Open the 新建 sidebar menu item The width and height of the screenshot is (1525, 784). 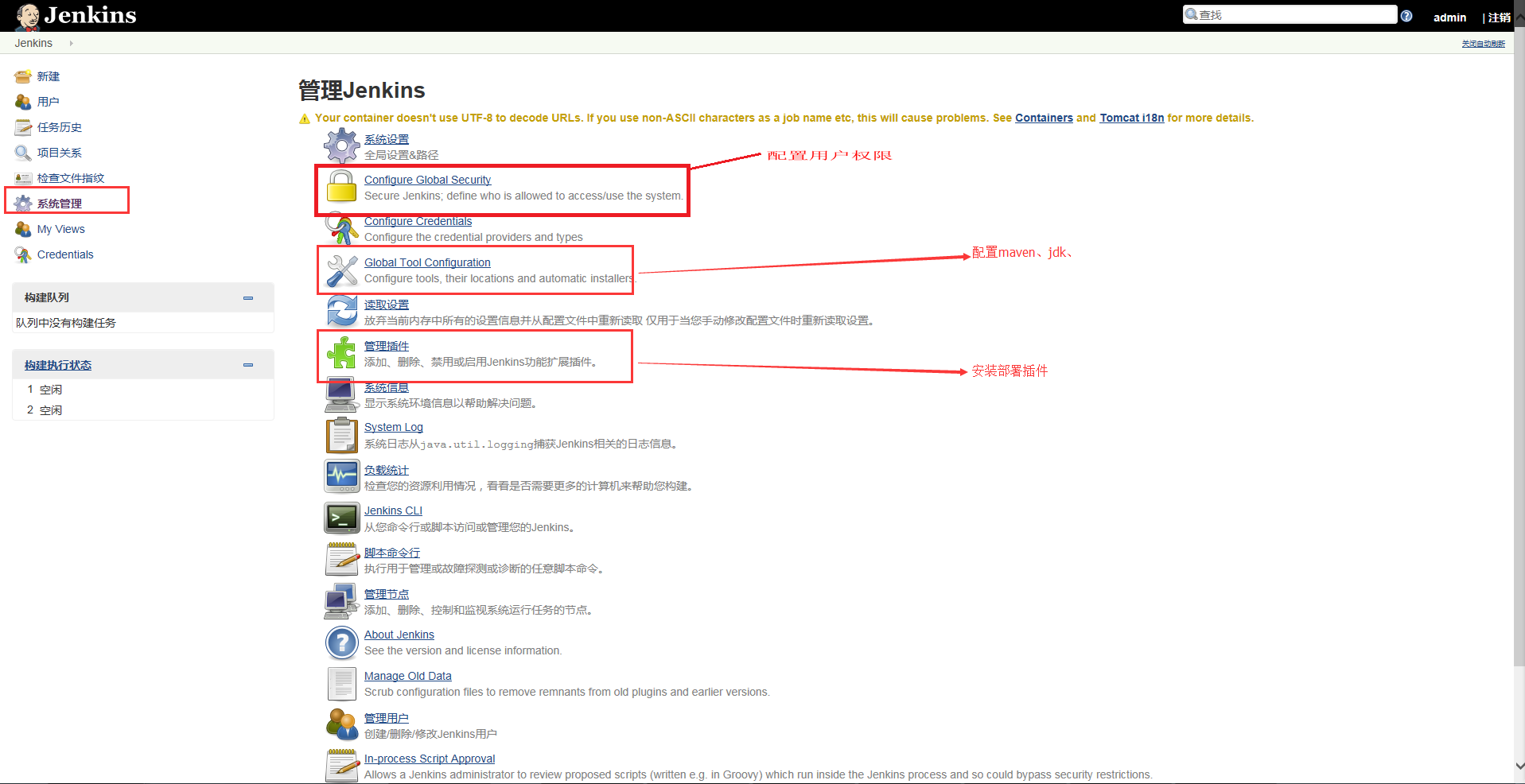49,76
